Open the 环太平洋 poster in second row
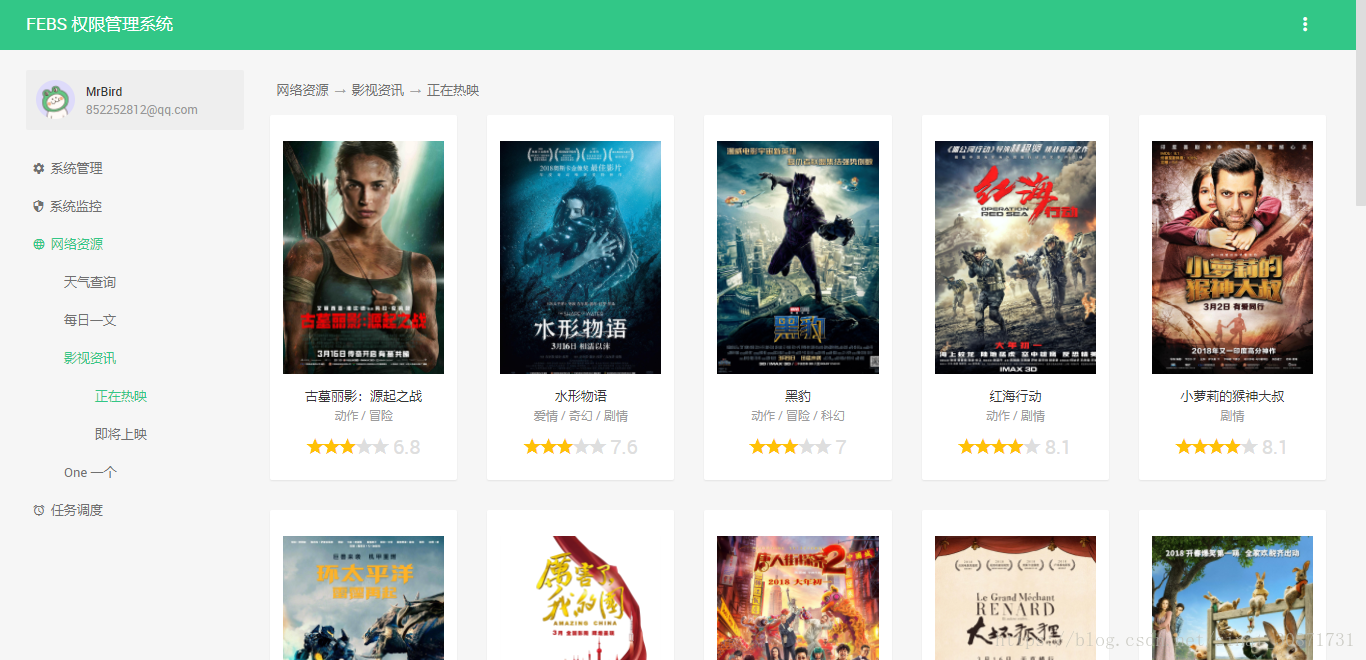The image size is (1366, 660). [x=363, y=598]
